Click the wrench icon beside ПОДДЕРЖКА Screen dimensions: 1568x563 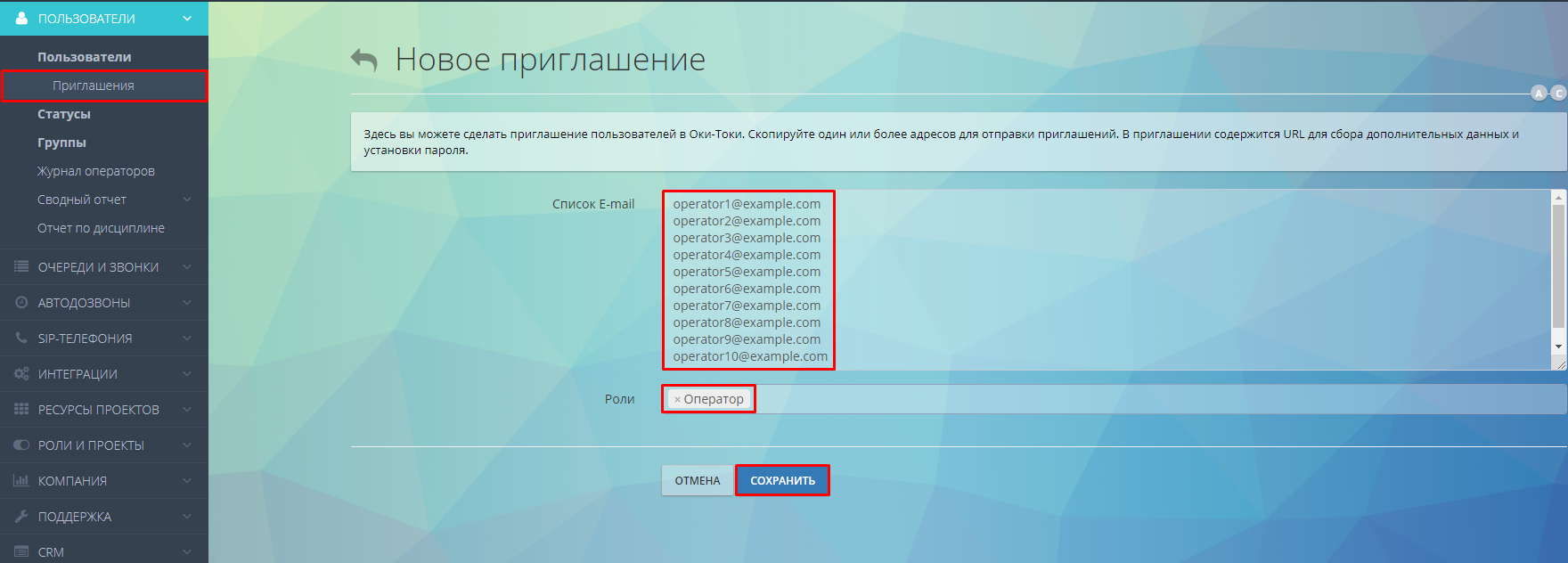coord(21,516)
